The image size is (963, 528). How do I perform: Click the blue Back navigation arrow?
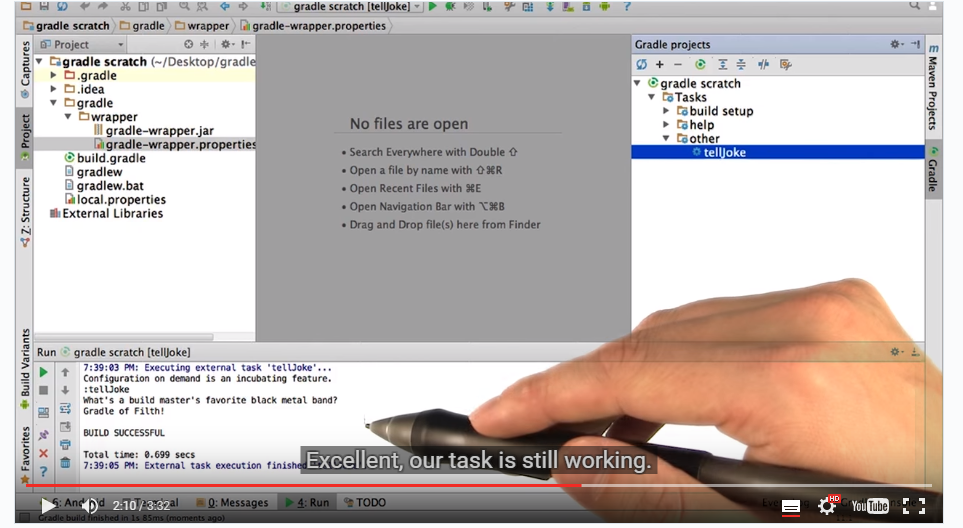tap(225, 6)
